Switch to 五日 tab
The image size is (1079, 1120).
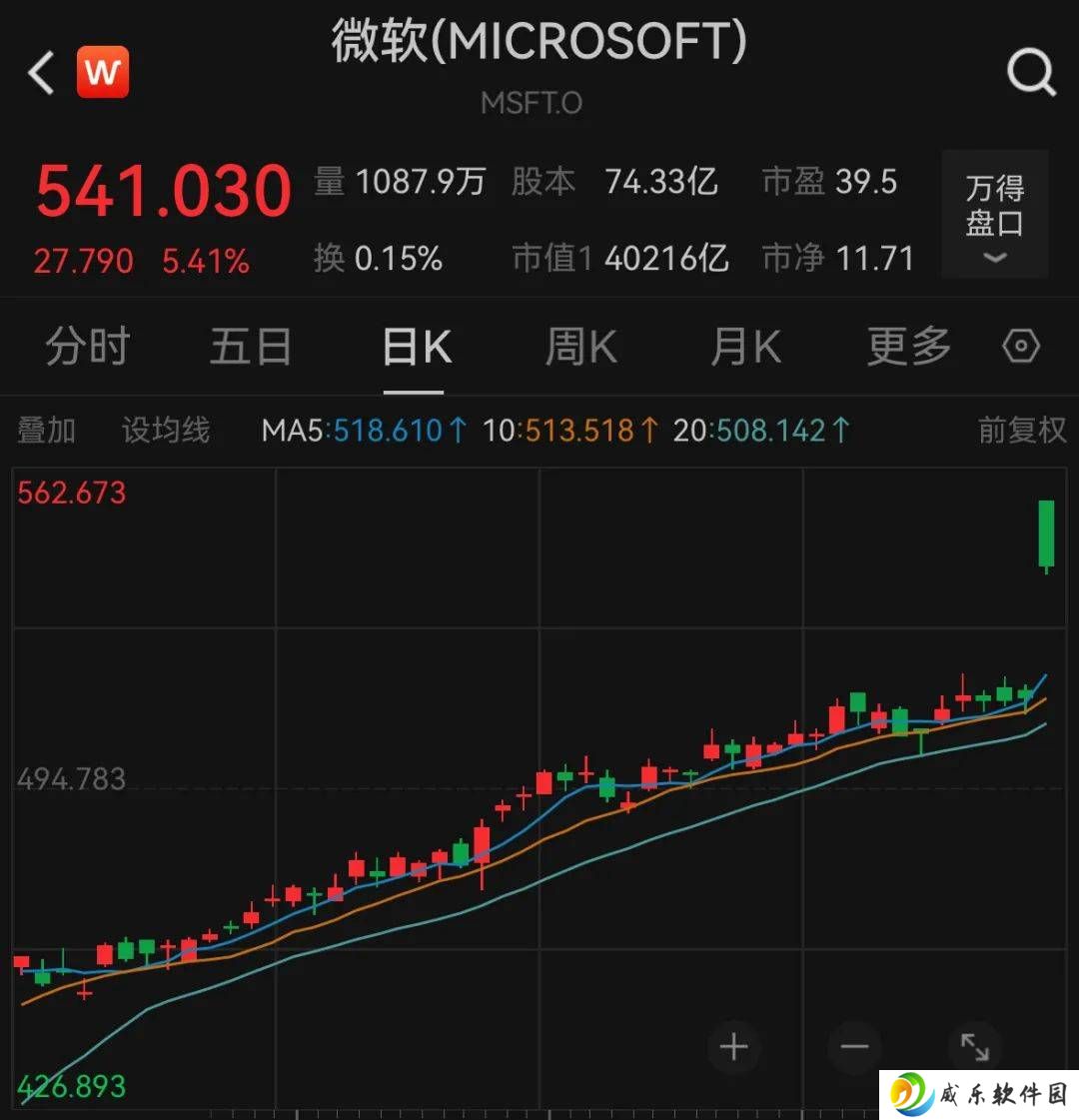(x=251, y=347)
